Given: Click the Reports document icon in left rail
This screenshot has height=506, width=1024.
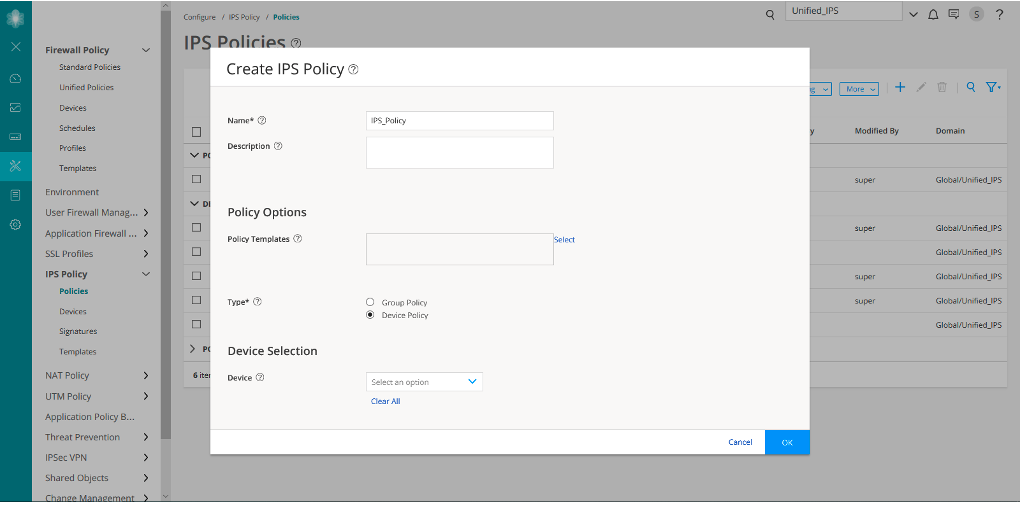Looking at the screenshot, I should (x=15, y=195).
